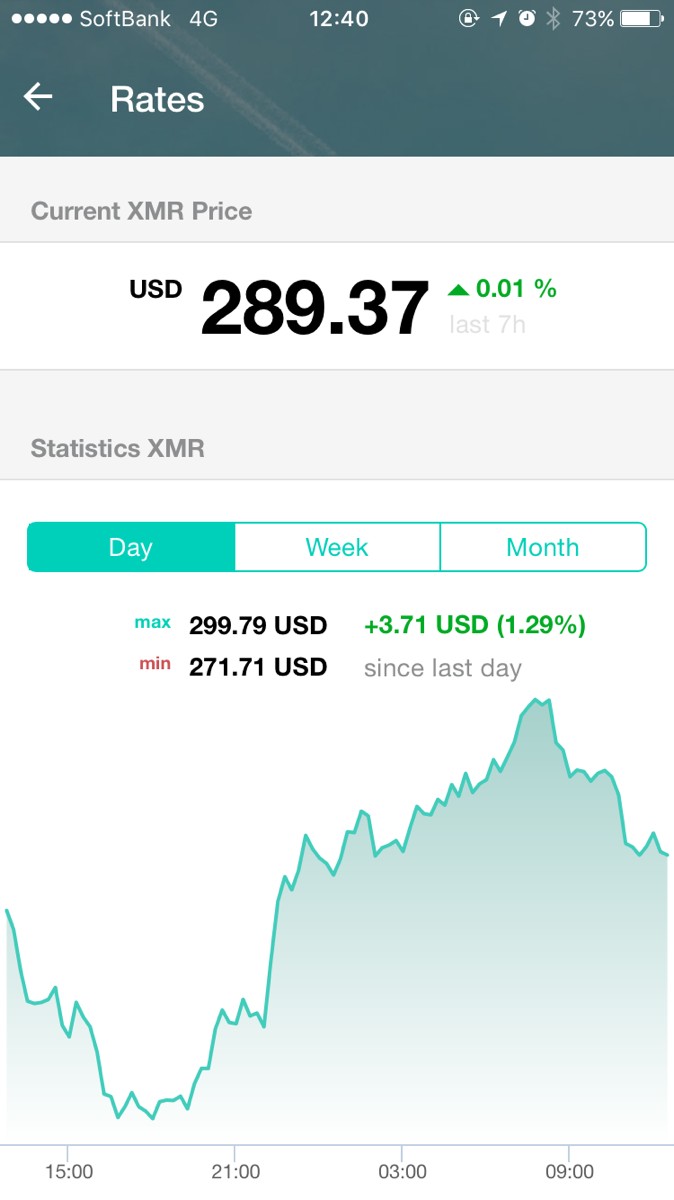Image resolution: width=674 pixels, height=1200 pixels.
Task: Tap the rotation lock status icon
Action: pos(469,19)
